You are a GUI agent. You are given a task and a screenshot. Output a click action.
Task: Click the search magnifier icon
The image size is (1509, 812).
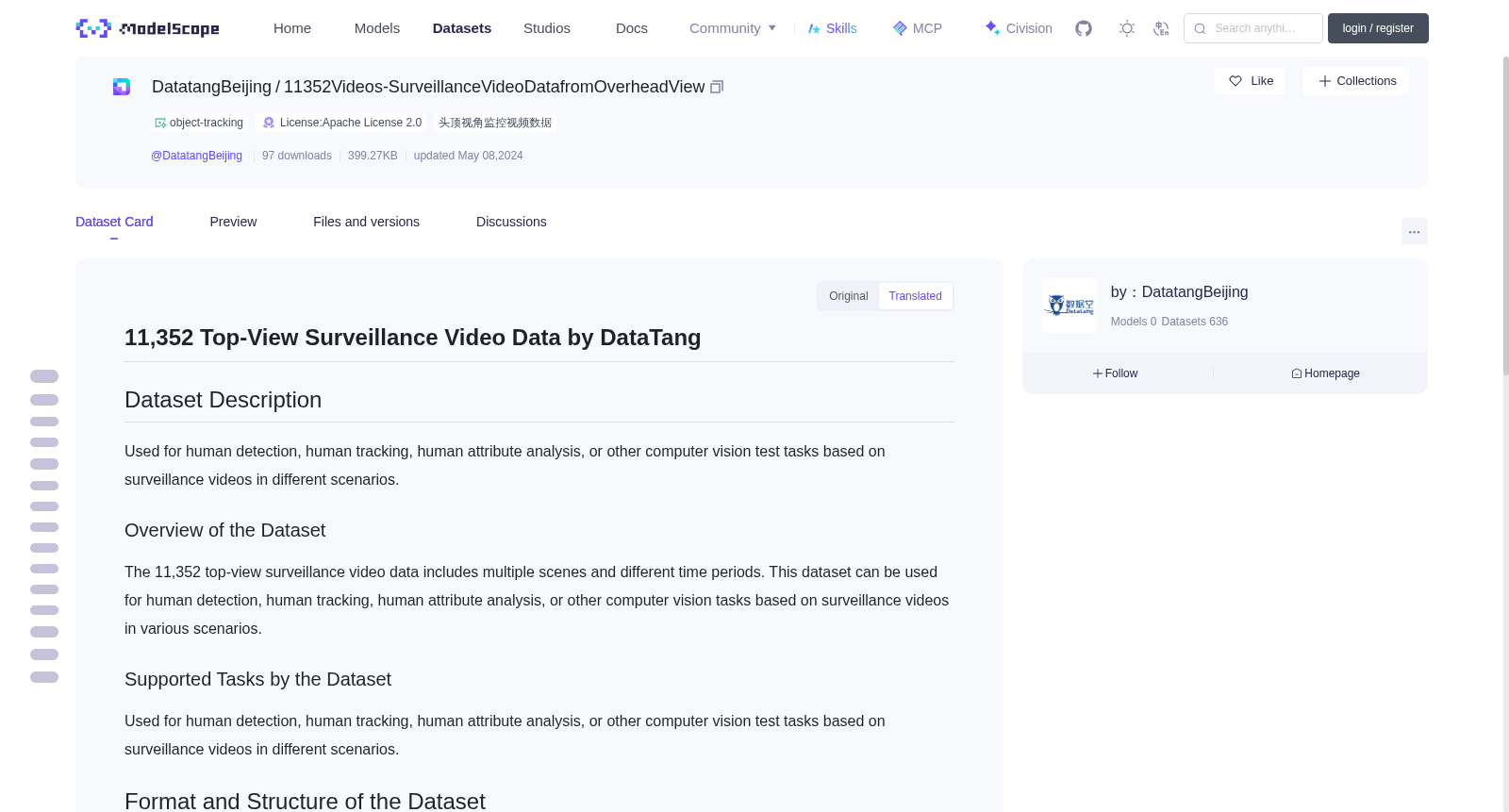(x=1200, y=28)
